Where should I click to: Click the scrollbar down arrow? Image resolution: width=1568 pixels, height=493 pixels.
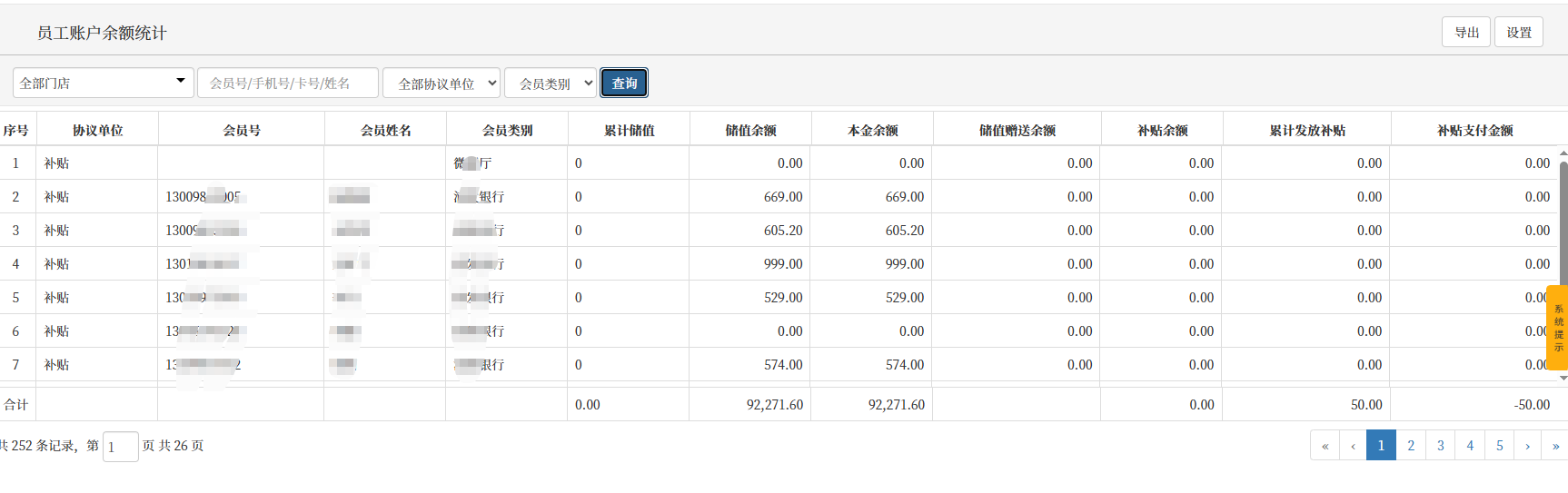[x=1563, y=378]
